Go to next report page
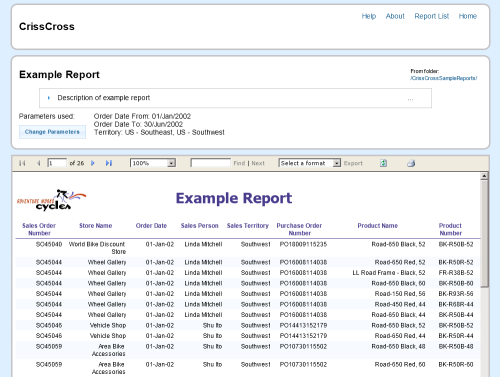This screenshot has width=500, height=377. (x=93, y=163)
